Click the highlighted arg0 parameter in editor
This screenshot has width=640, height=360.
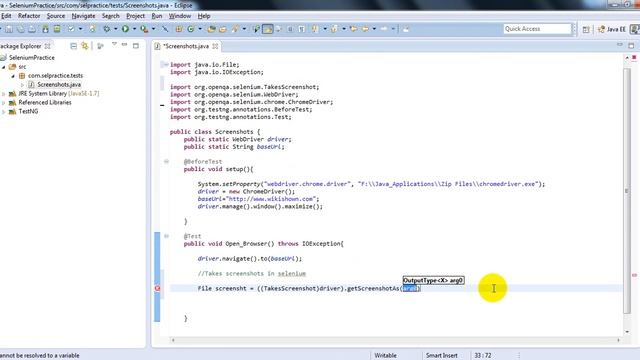pyautogui.click(x=410, y=288)
